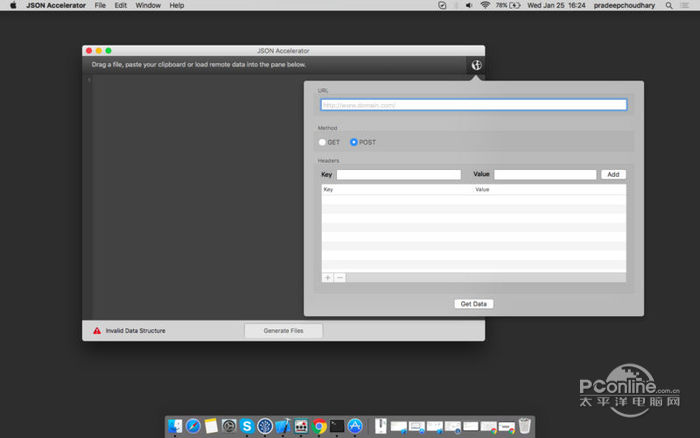Viewport: 700px width, 438px height.
Task: Open the tall document thumbnail in dock
Action: click(x=381, y=426)
